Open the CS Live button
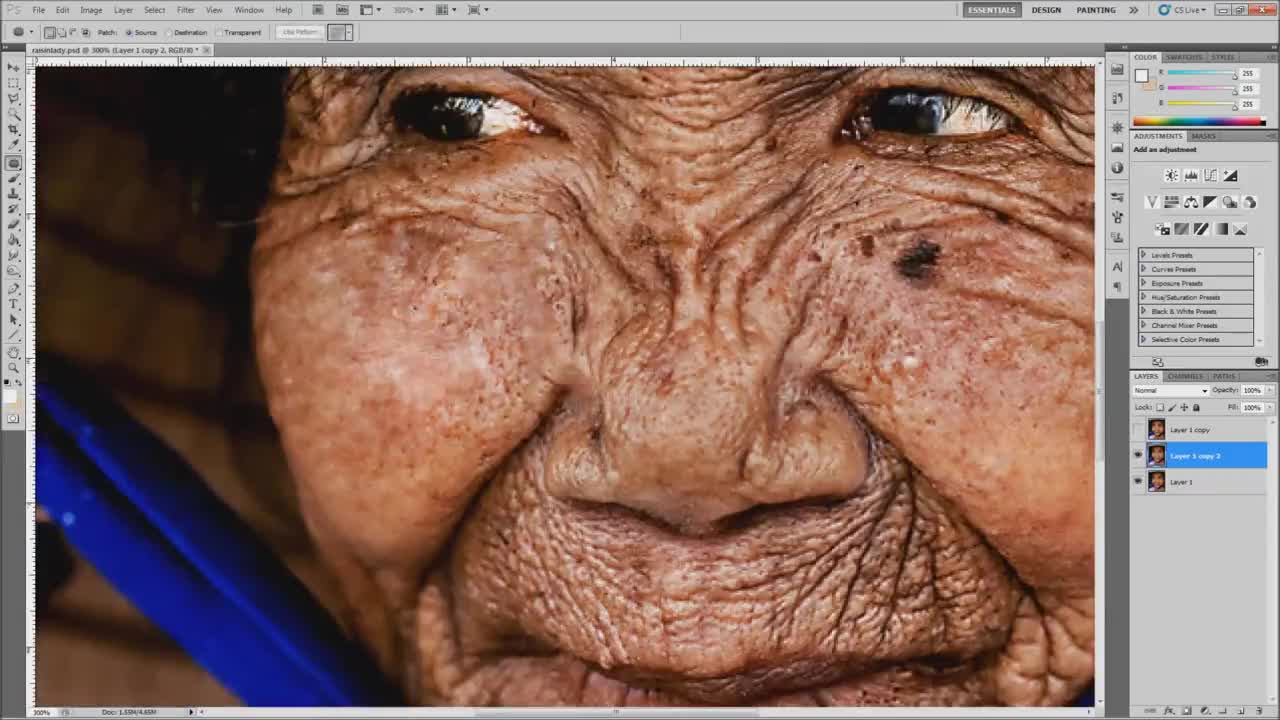The height and width of the screenshot is (720, 1280). 1184,10
